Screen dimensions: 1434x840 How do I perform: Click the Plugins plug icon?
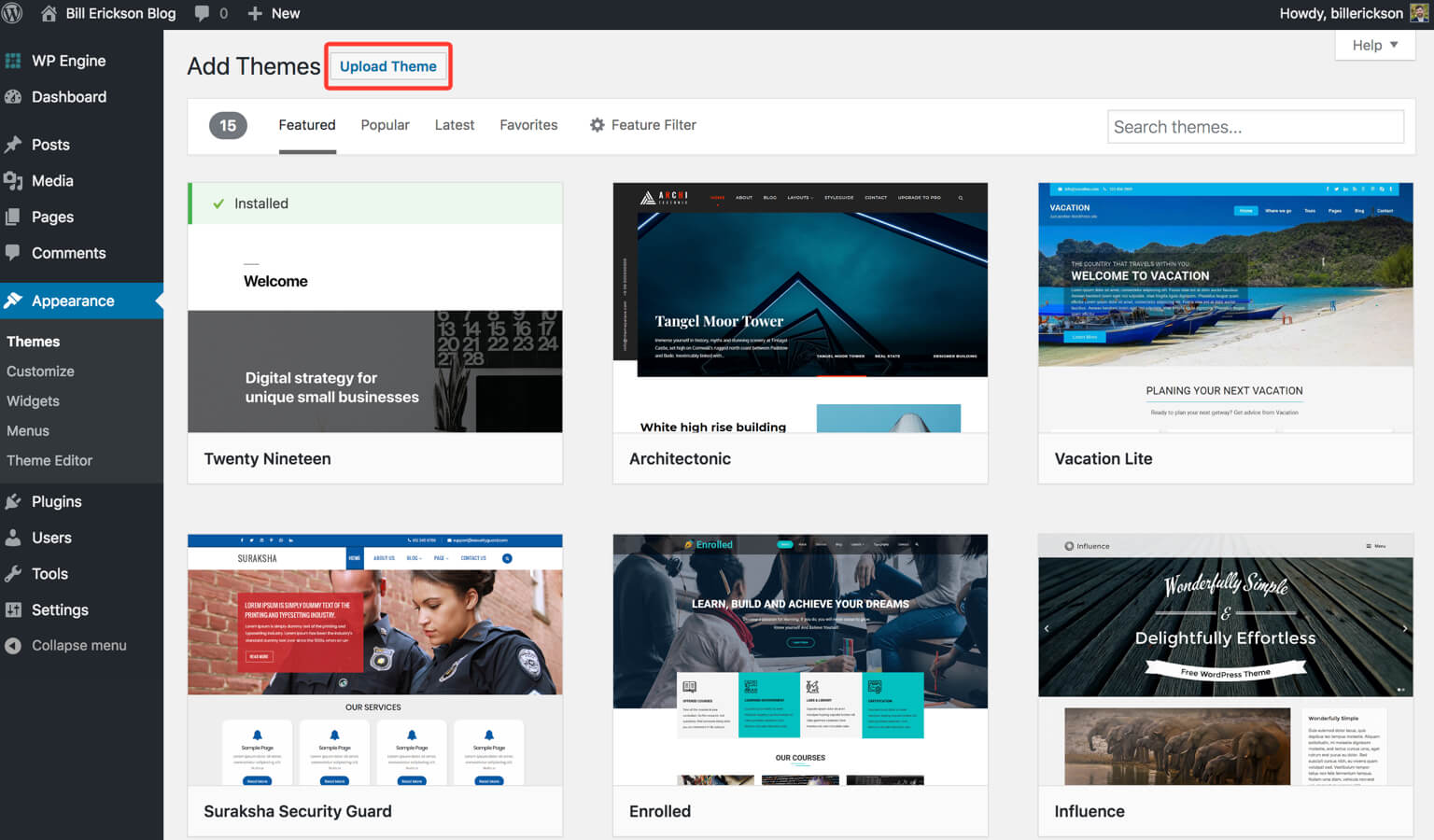pyautogui.click(x=13, y=501)
